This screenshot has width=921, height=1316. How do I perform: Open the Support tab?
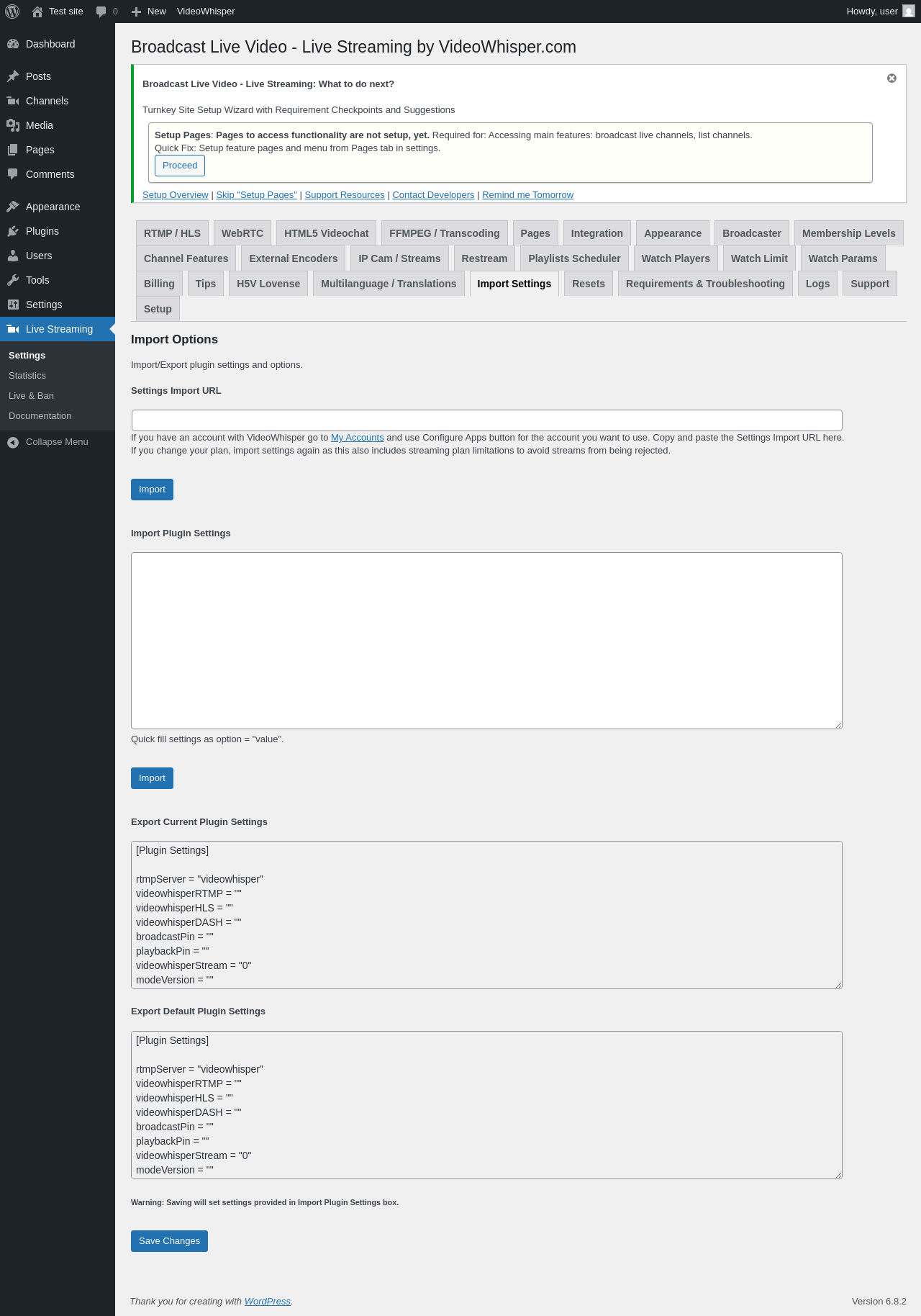click(x=870, y=284)
